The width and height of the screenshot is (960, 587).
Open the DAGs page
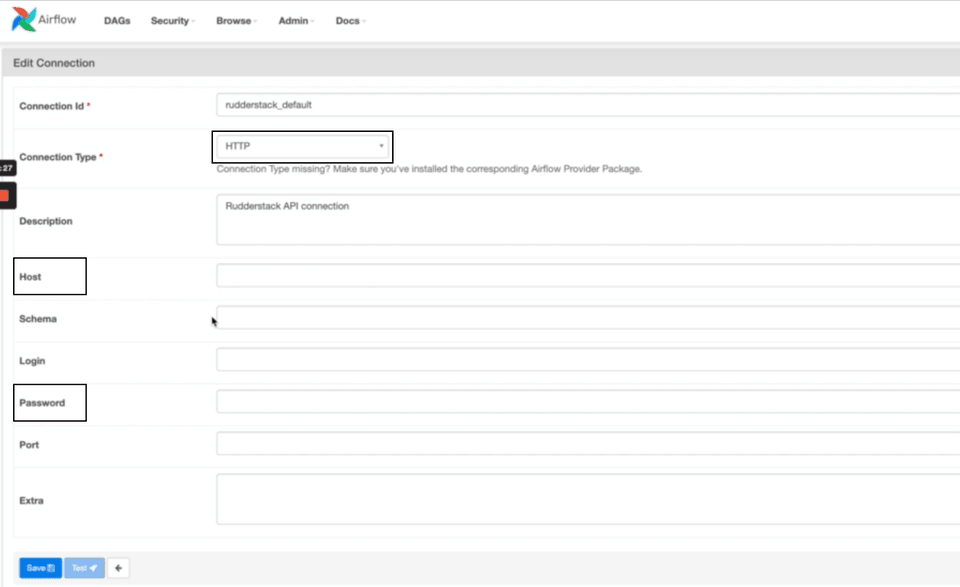pyautogui.click(x=117, y=21)
